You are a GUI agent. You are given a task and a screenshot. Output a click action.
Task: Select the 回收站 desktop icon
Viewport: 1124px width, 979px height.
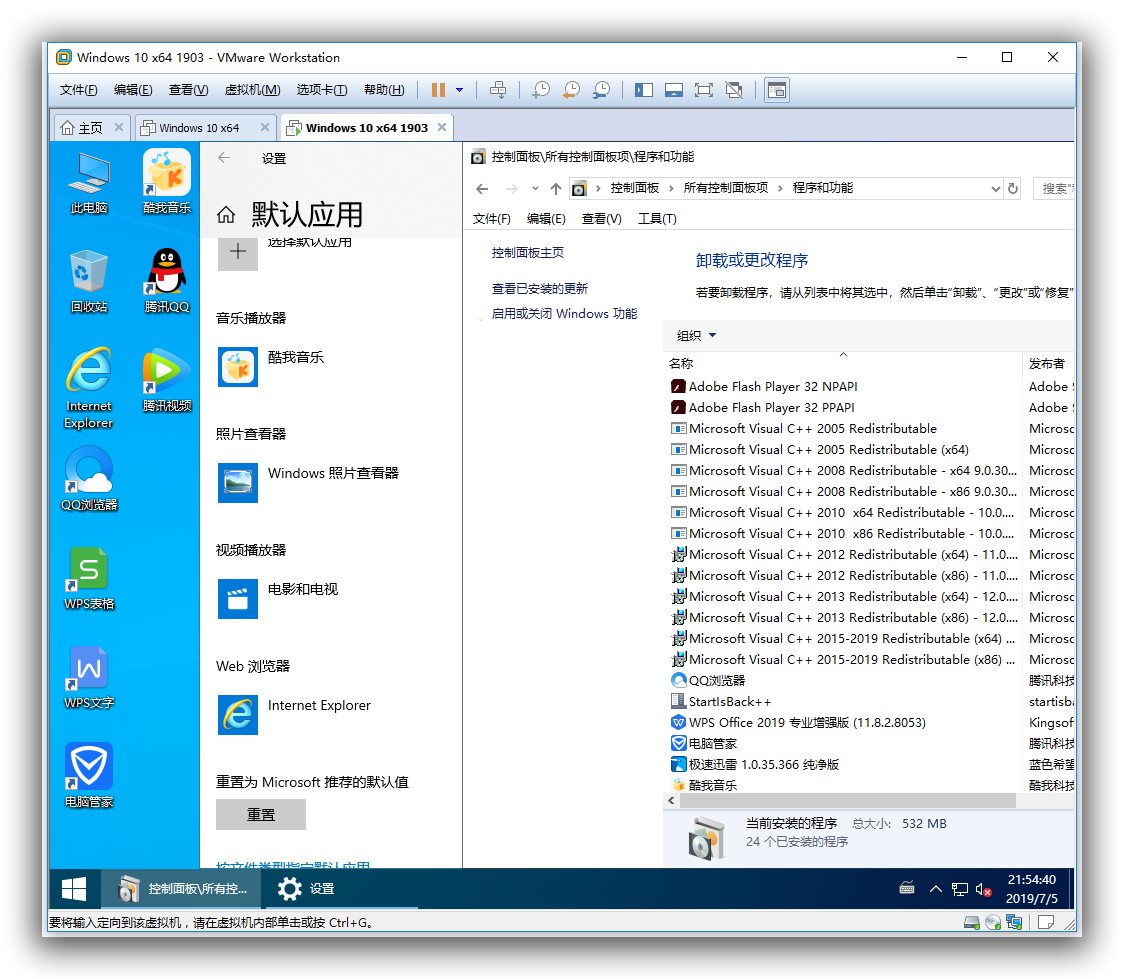(89, 282)
